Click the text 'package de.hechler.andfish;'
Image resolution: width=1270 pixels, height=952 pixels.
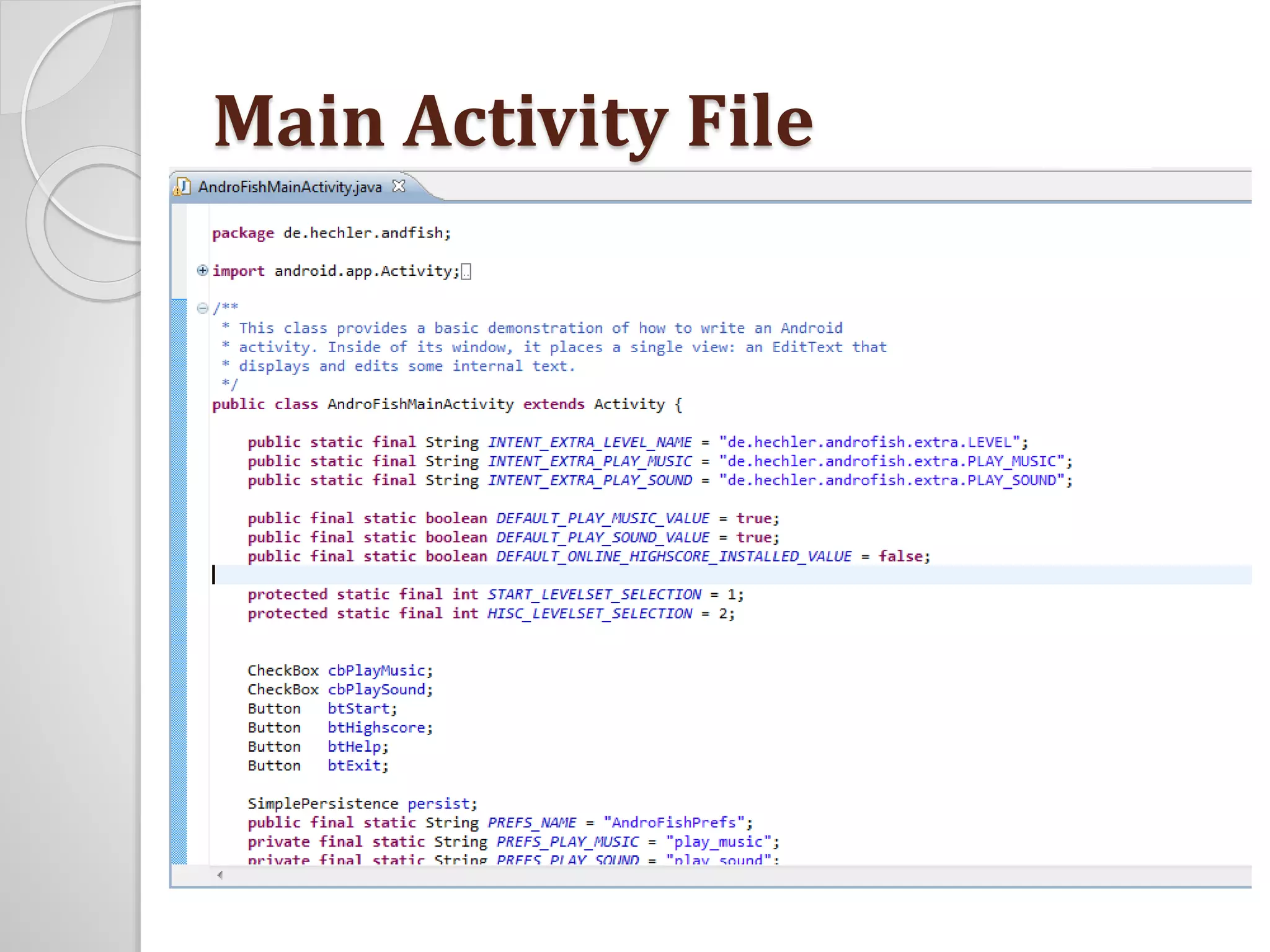click(x=332, y=233)
